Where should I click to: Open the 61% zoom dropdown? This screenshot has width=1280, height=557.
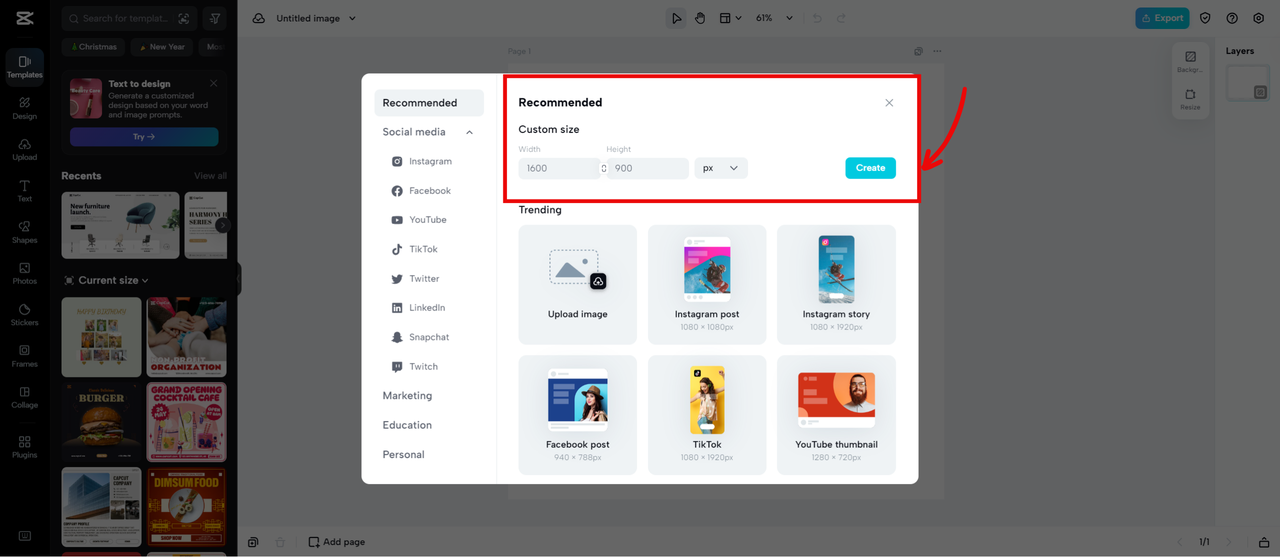[x=774, y=18]
